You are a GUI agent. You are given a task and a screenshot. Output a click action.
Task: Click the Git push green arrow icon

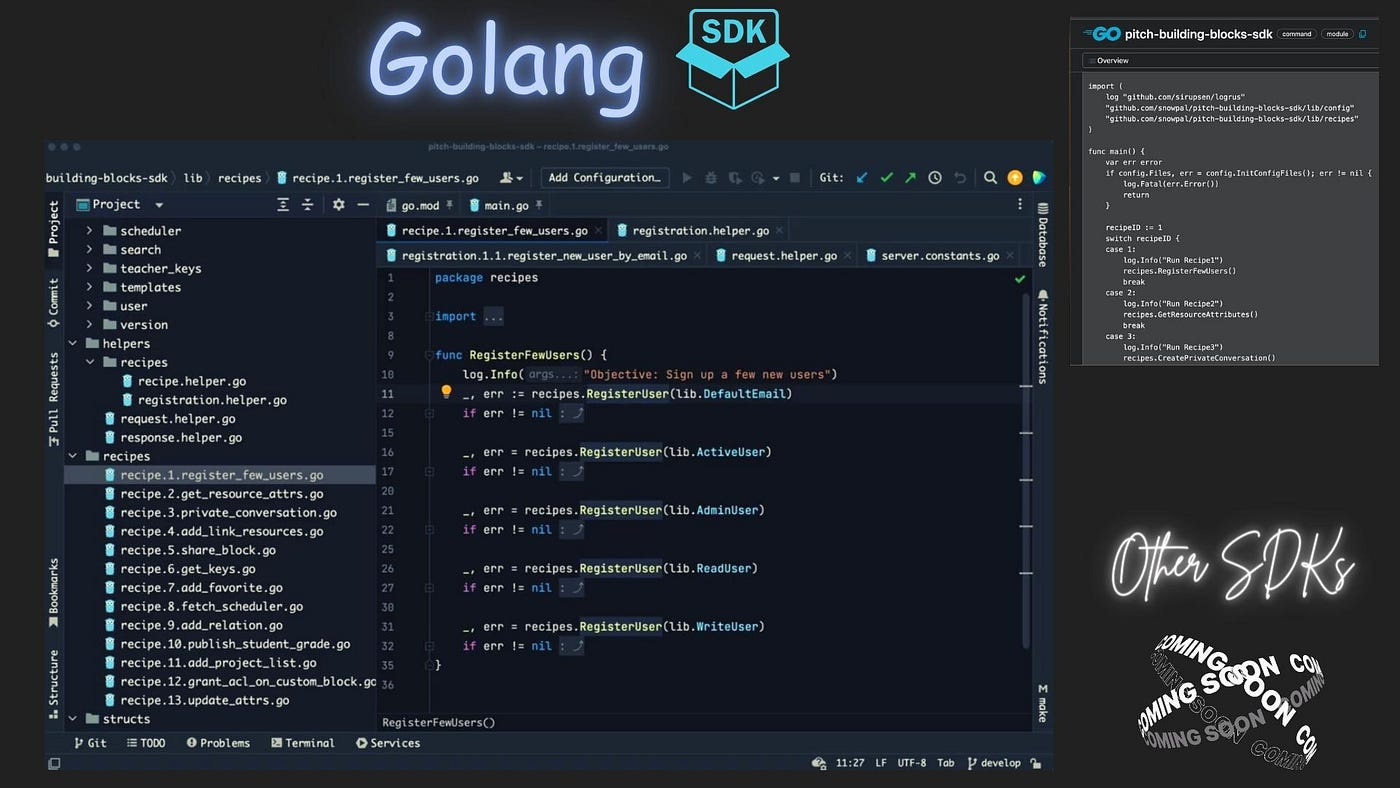pyautogui.click(x=910, y=178)
